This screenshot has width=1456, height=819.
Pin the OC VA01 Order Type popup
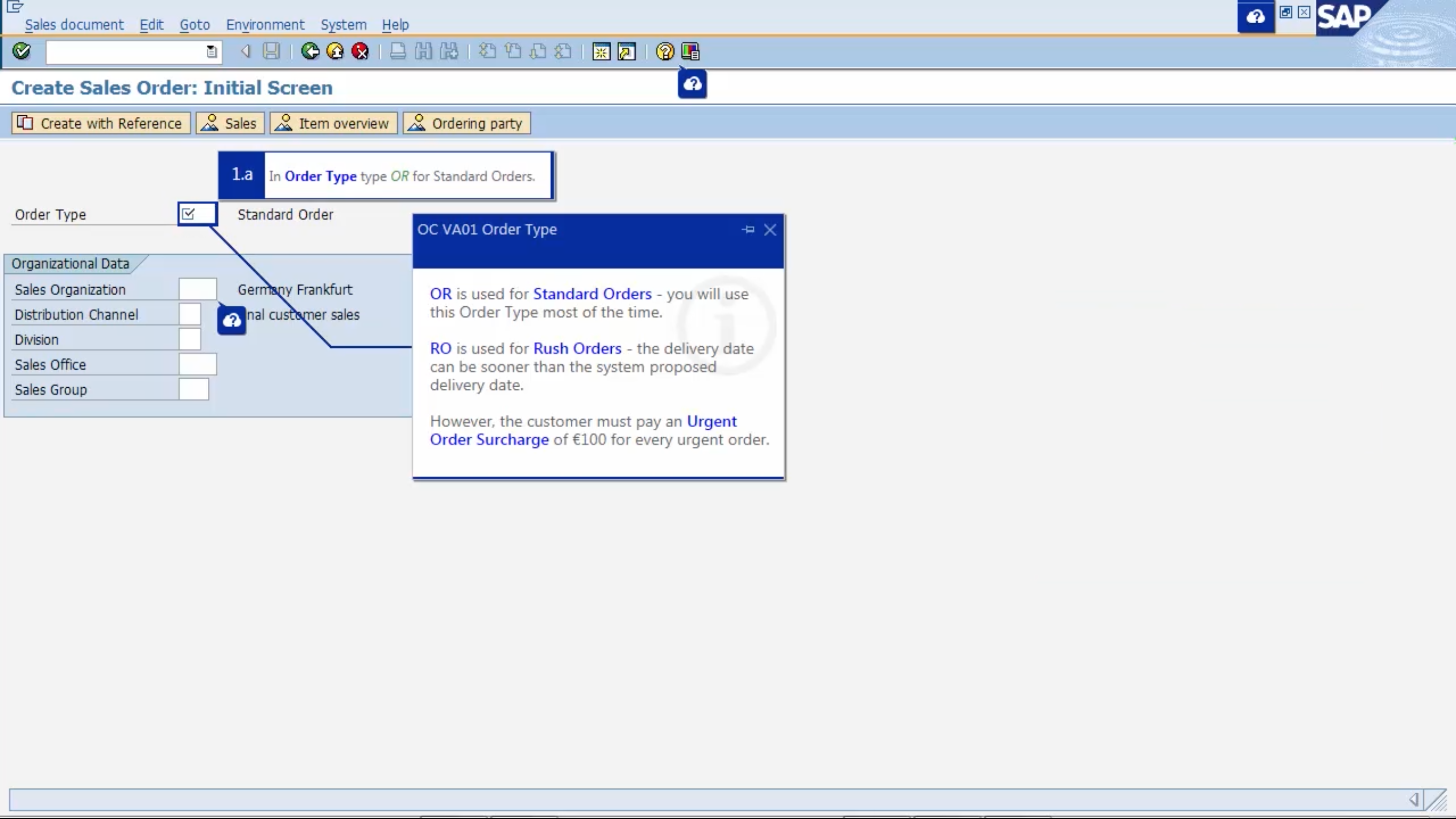point(748,230)
